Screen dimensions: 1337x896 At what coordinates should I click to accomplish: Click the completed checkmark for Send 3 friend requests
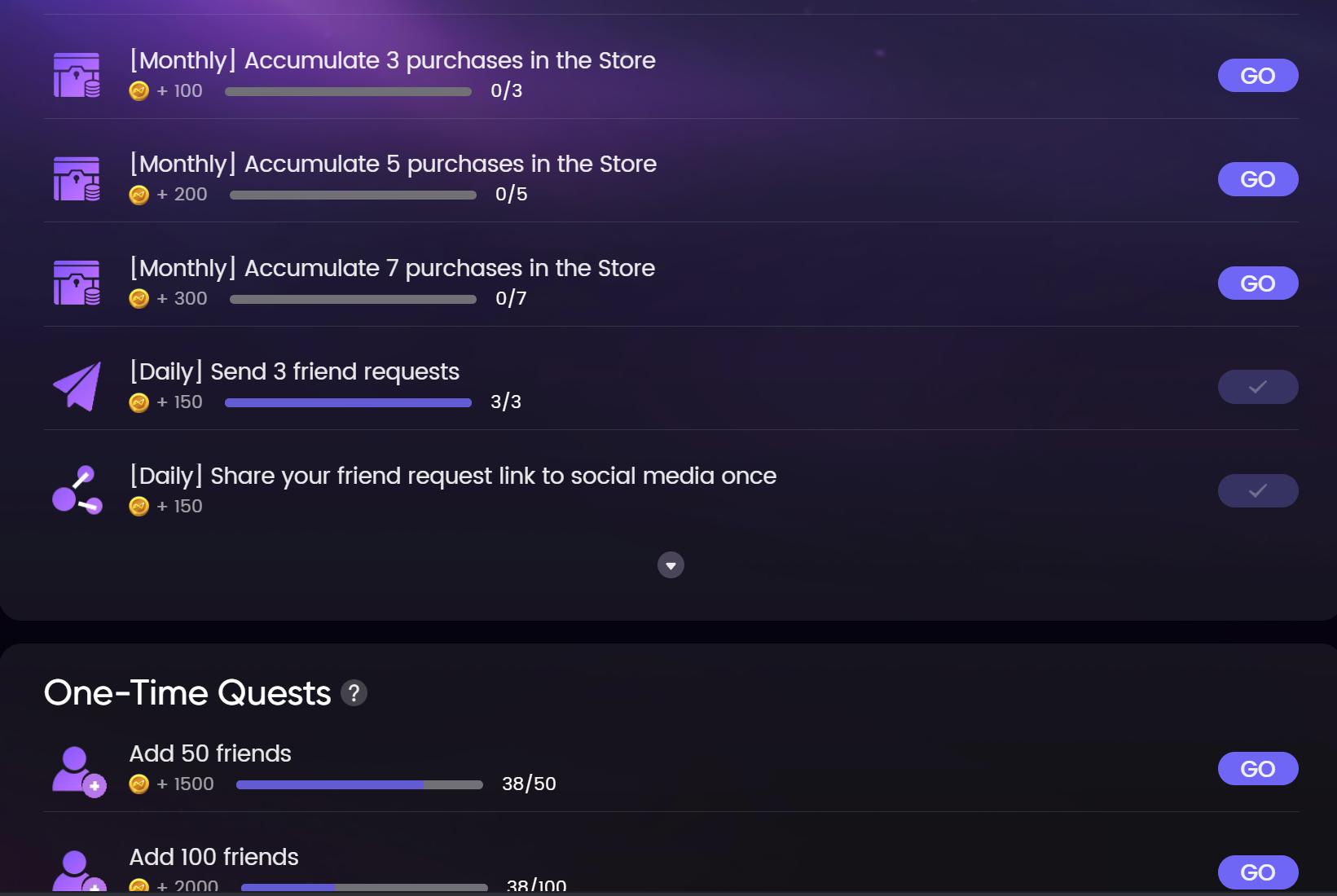1257,387
